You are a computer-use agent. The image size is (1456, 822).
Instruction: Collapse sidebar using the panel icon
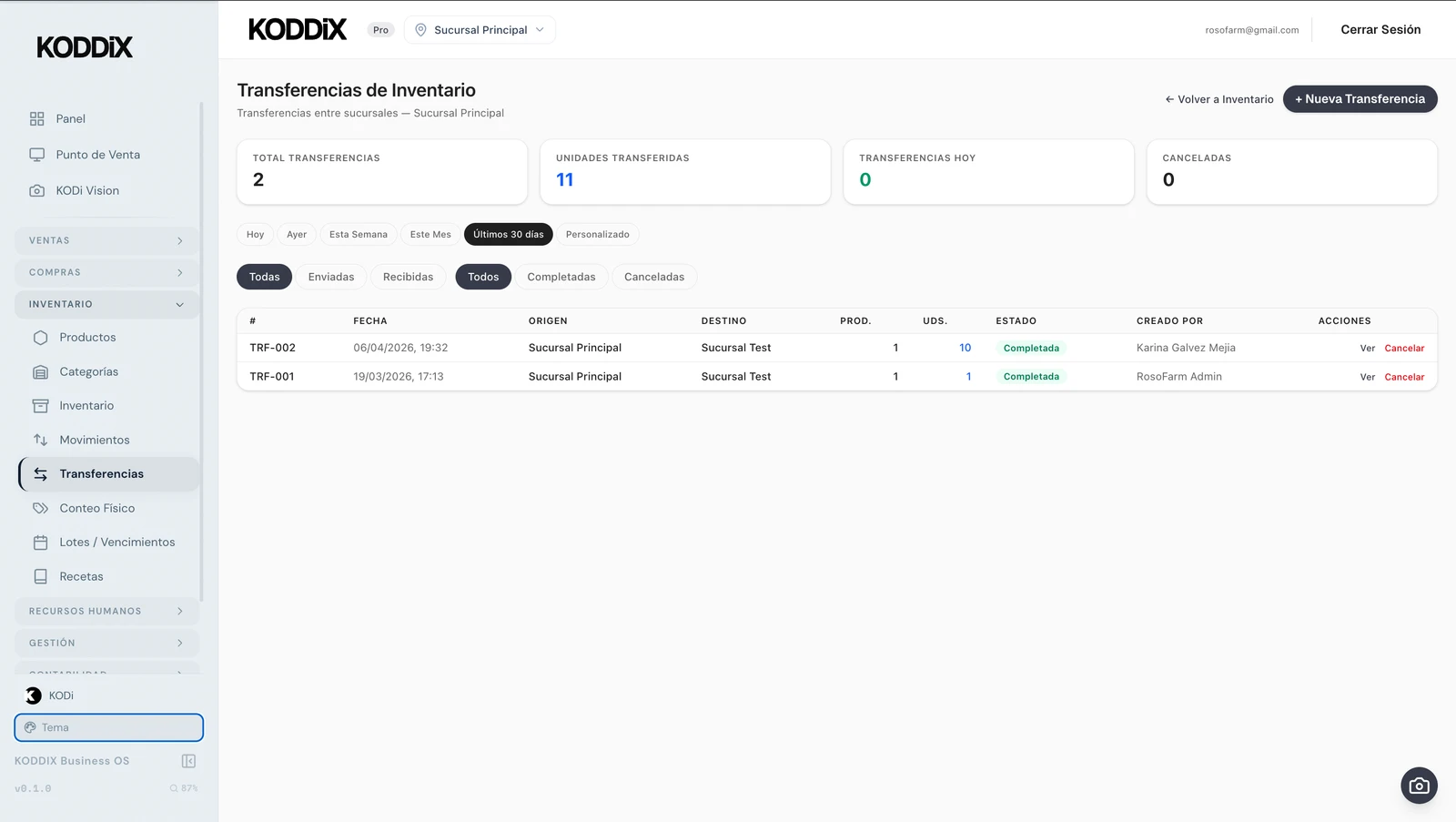click(188, 761)
